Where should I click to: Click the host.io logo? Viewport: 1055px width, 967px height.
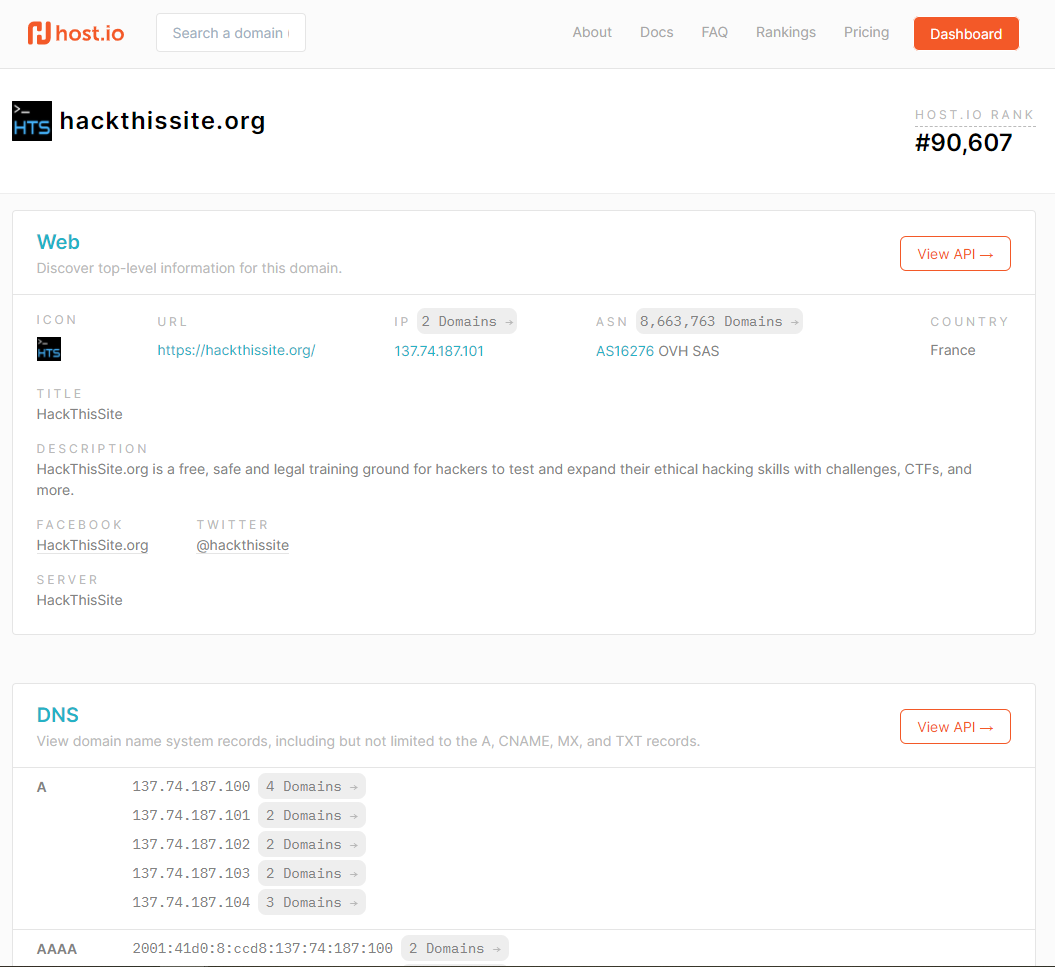[x=76, y=33]
